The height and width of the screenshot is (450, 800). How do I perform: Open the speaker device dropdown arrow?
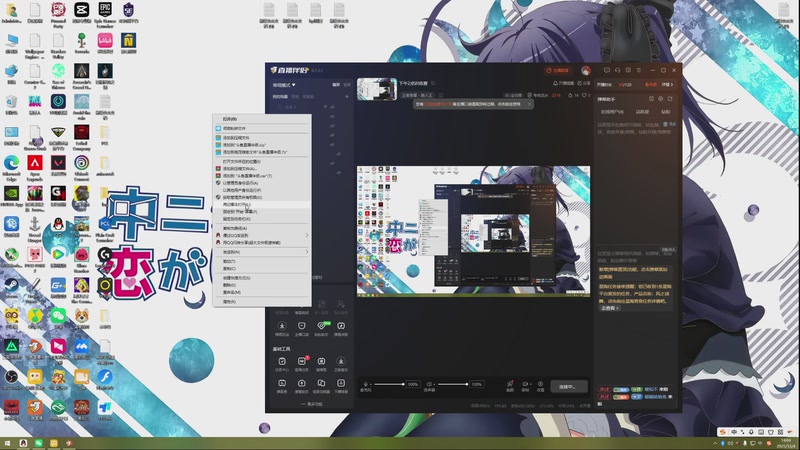(434, 384)
